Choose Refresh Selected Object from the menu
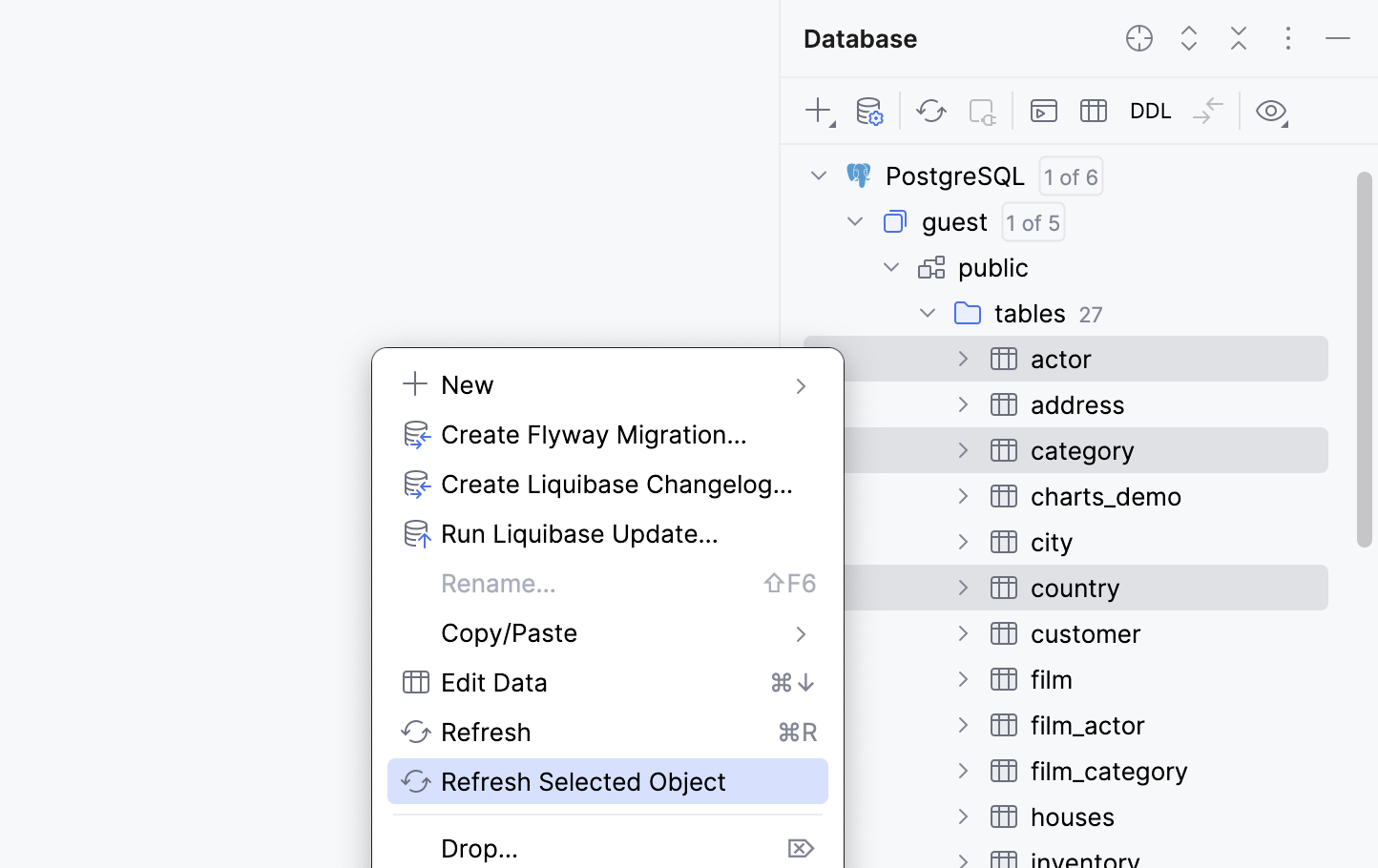The width and height of the screenshot is (1378, 868). (583, 781)
